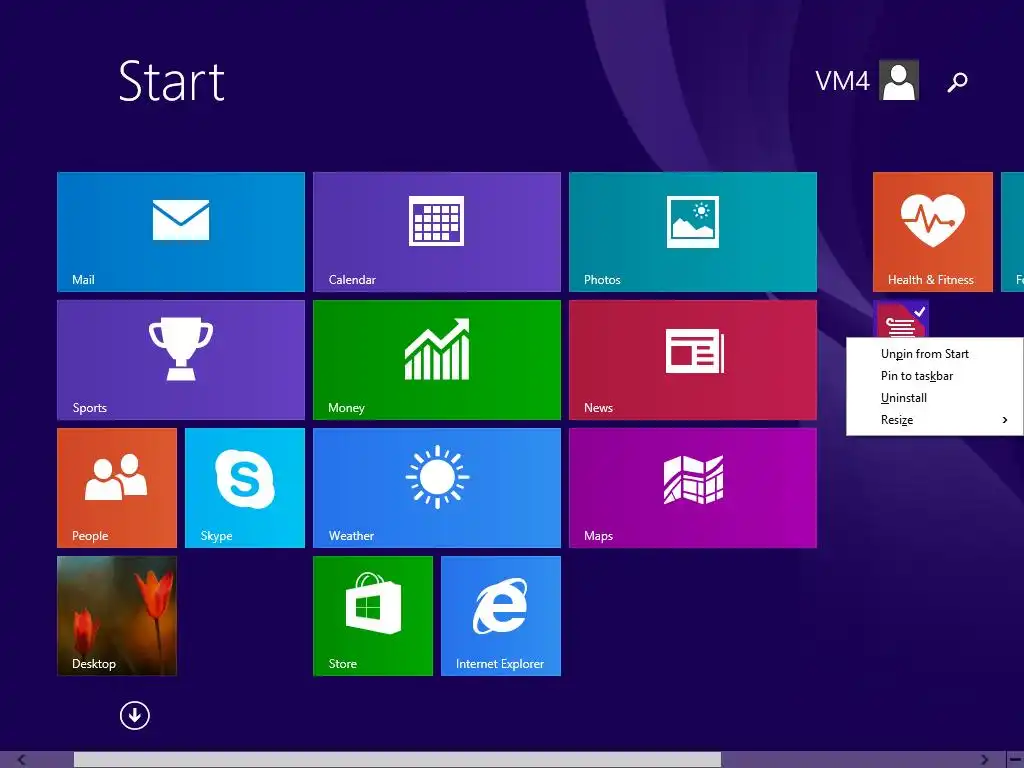The height and width of the screenshot is (768, 1024).
Task: Click the horizontal scrollbar thumb
Action: point(397,760)
